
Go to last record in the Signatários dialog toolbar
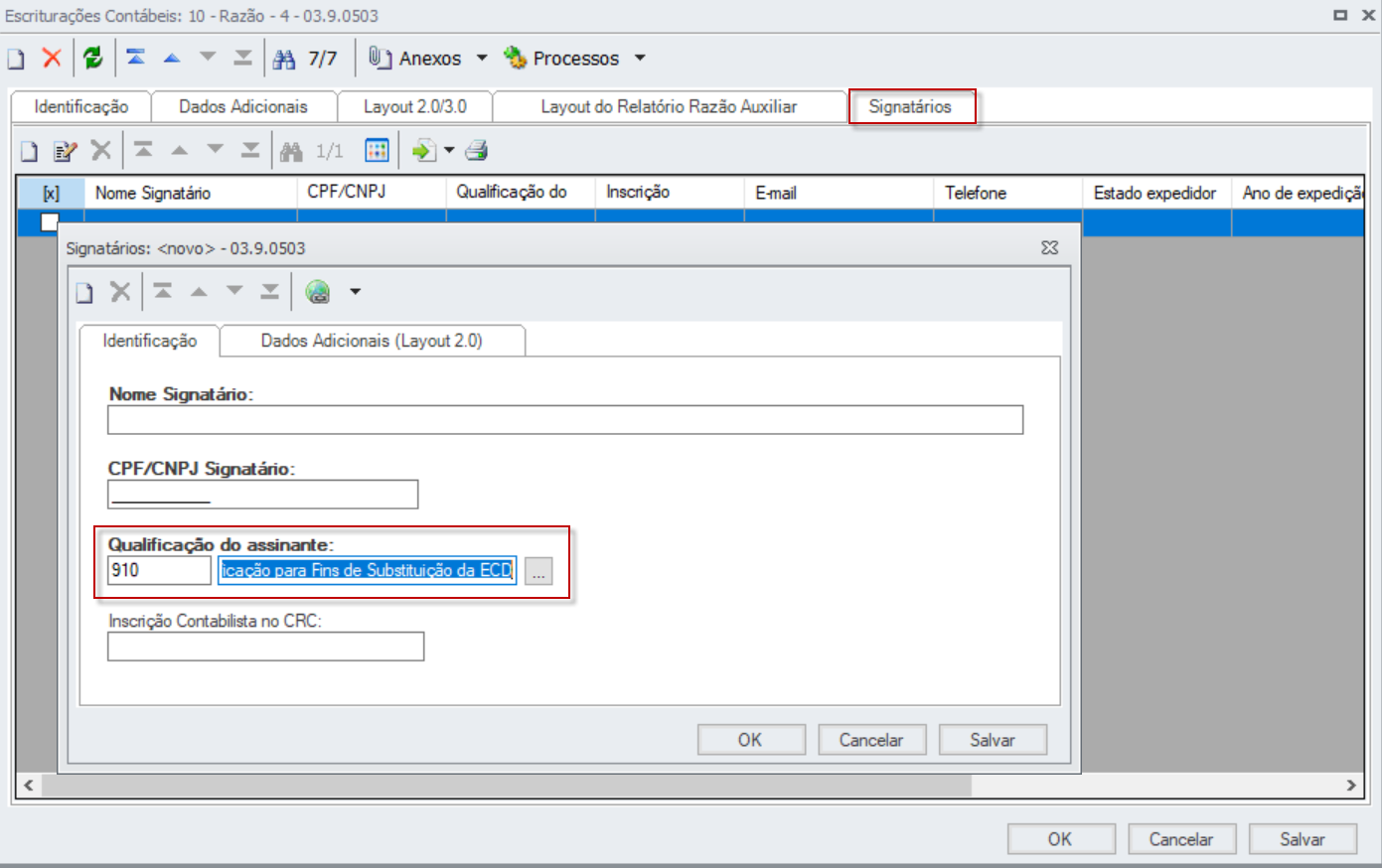(270, 291)
